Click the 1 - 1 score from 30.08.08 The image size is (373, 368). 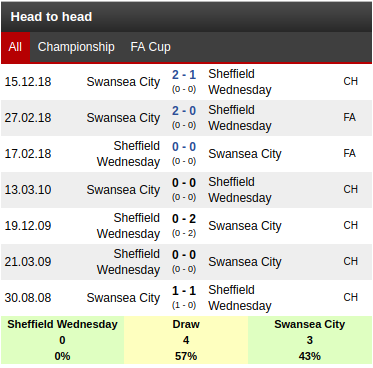click(x=184, y=291)
